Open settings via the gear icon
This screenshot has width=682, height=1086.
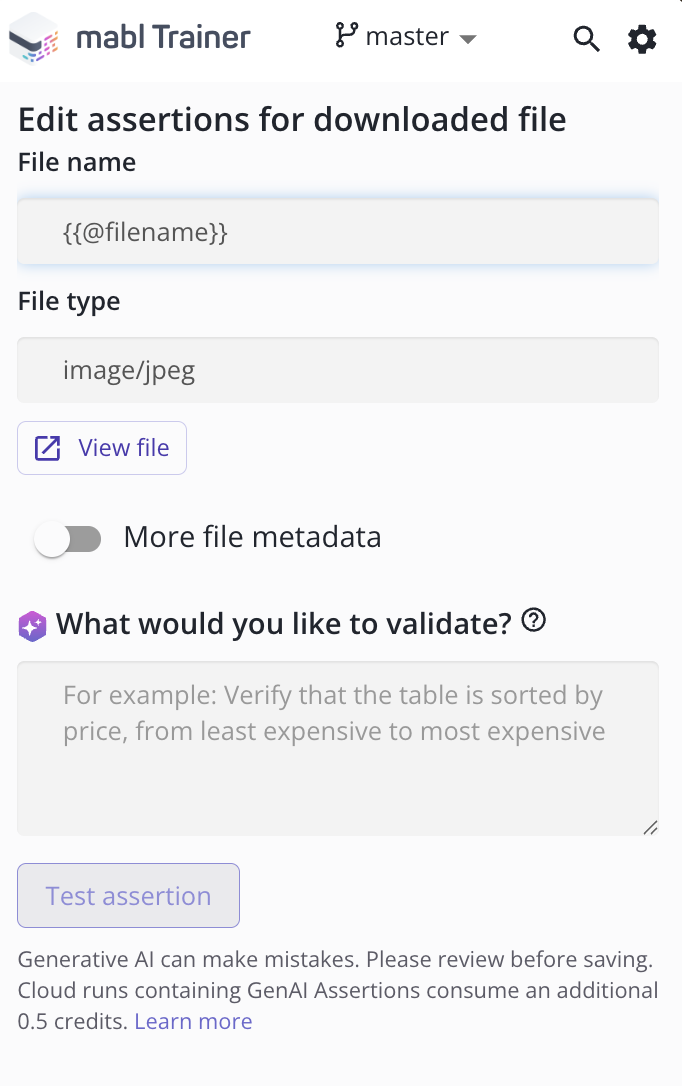[x=642, y=39]
